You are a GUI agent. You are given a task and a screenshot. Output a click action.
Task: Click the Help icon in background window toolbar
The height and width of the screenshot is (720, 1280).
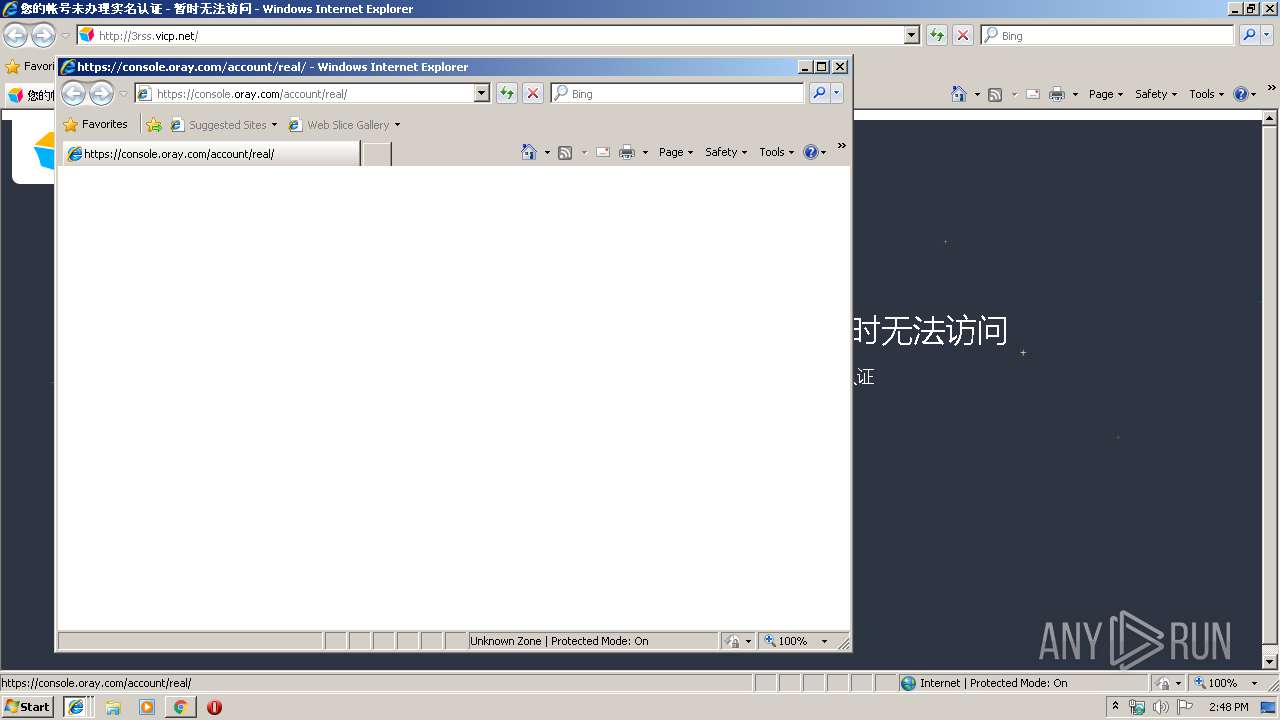[x=1240, y=94]
